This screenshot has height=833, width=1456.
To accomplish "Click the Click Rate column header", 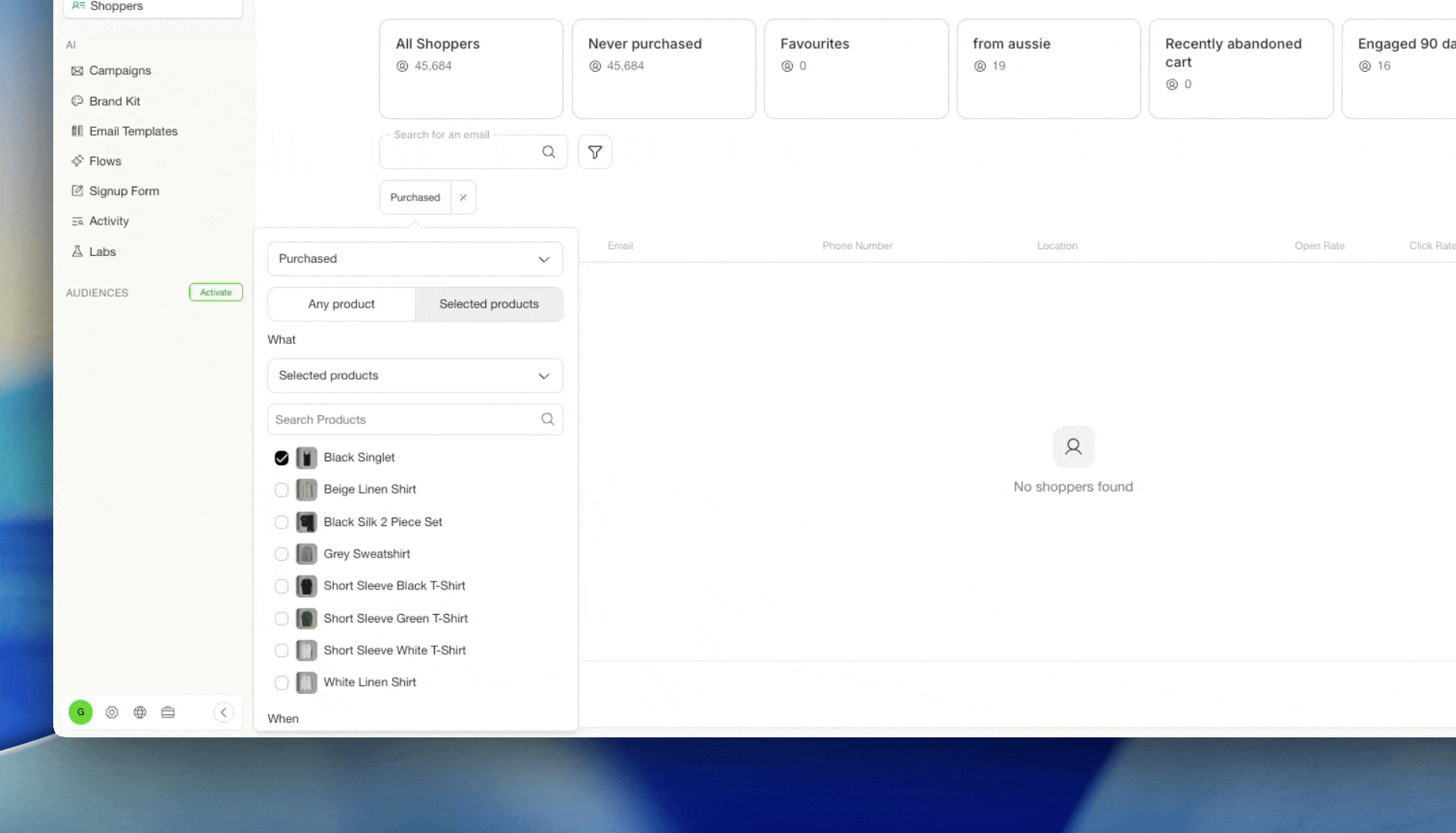I will (x=1432, y=246).
